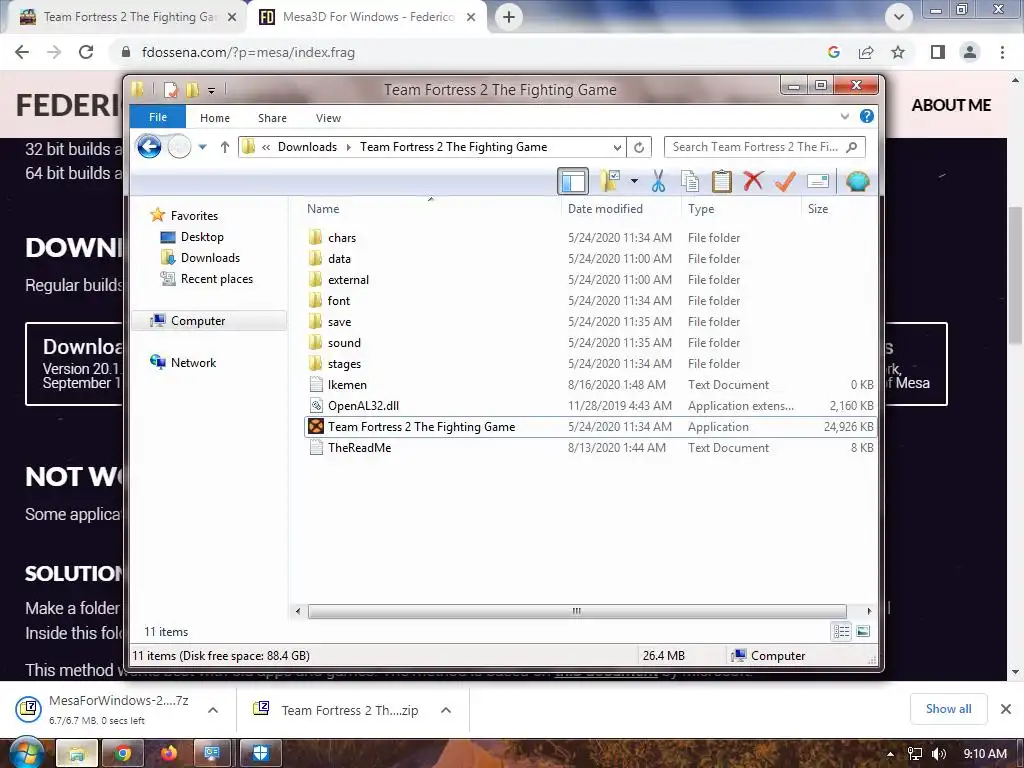Image resolution: width=1024 pixels, height=768 pixels.
Task: Select Computer in the navigation pane
Action: [209, 321]
